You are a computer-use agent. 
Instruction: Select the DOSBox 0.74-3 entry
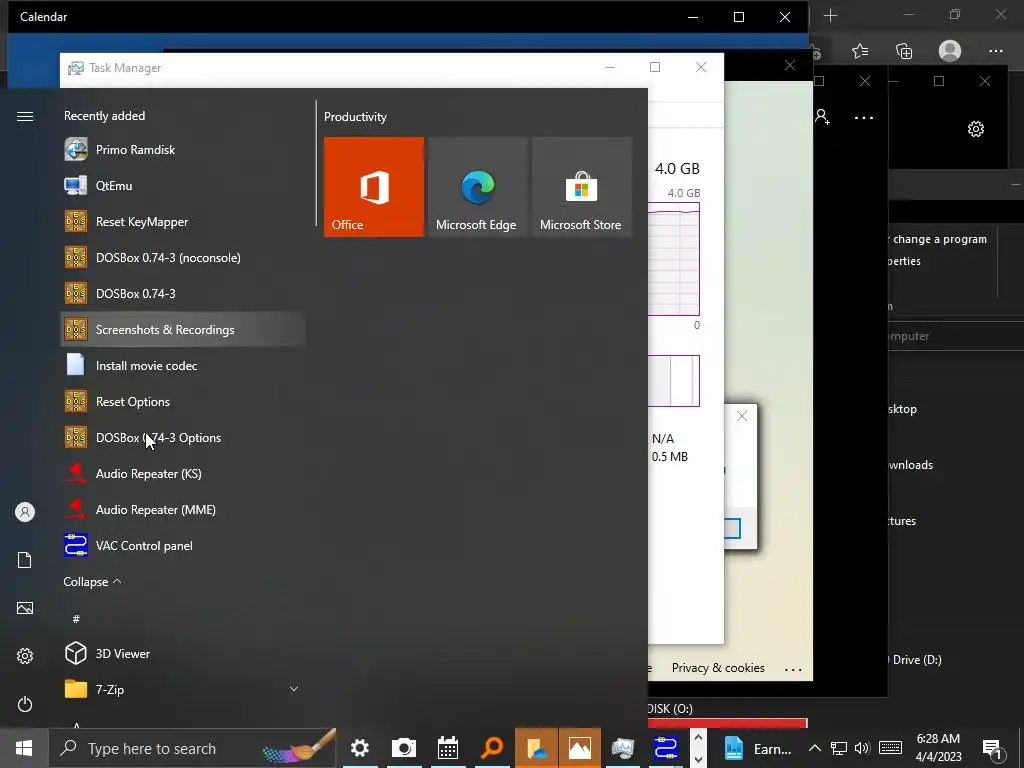pos(183,293)
